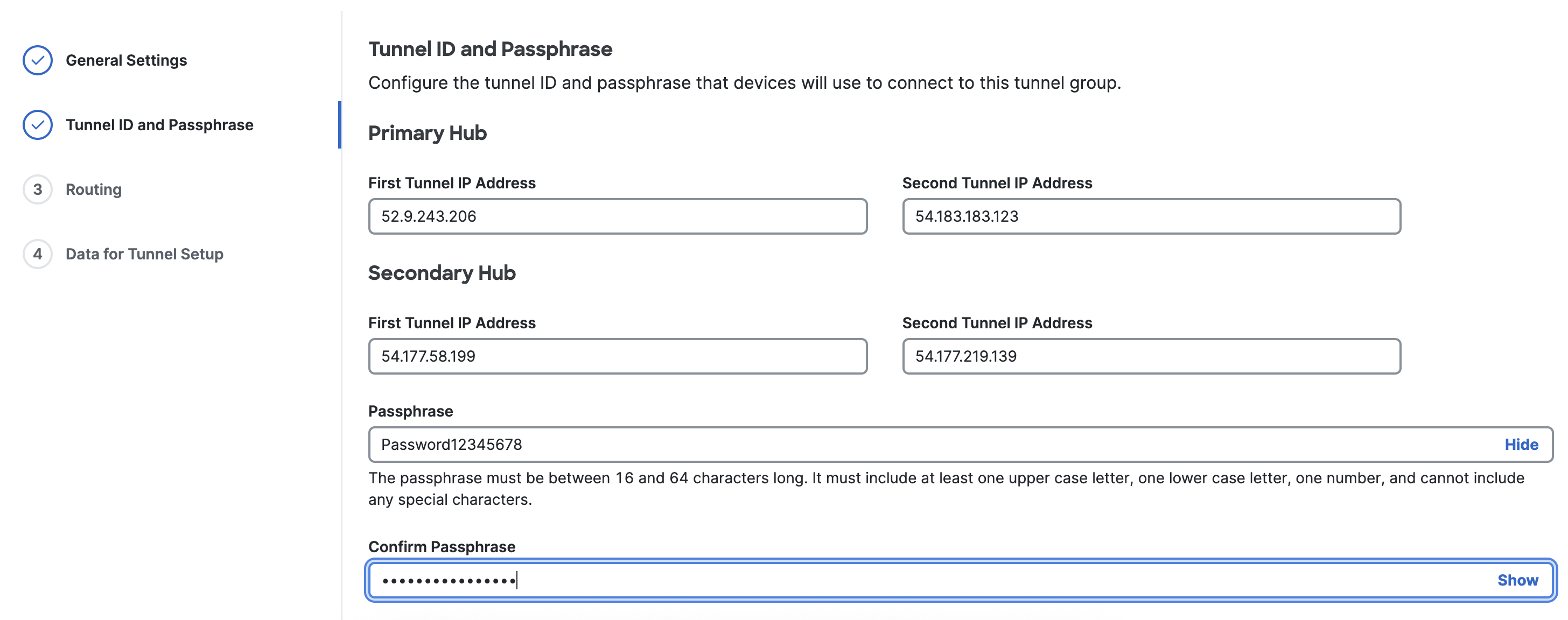Click the passphrase requirements help text

tap(946, 489)
